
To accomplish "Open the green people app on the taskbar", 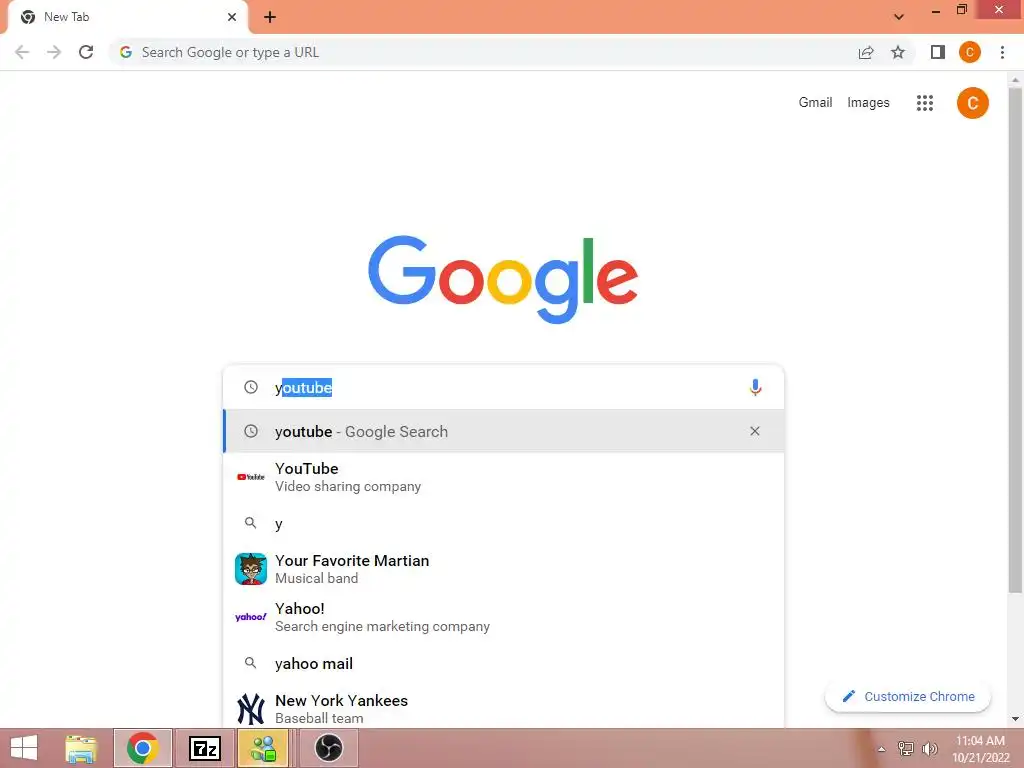I will (264, 748).
